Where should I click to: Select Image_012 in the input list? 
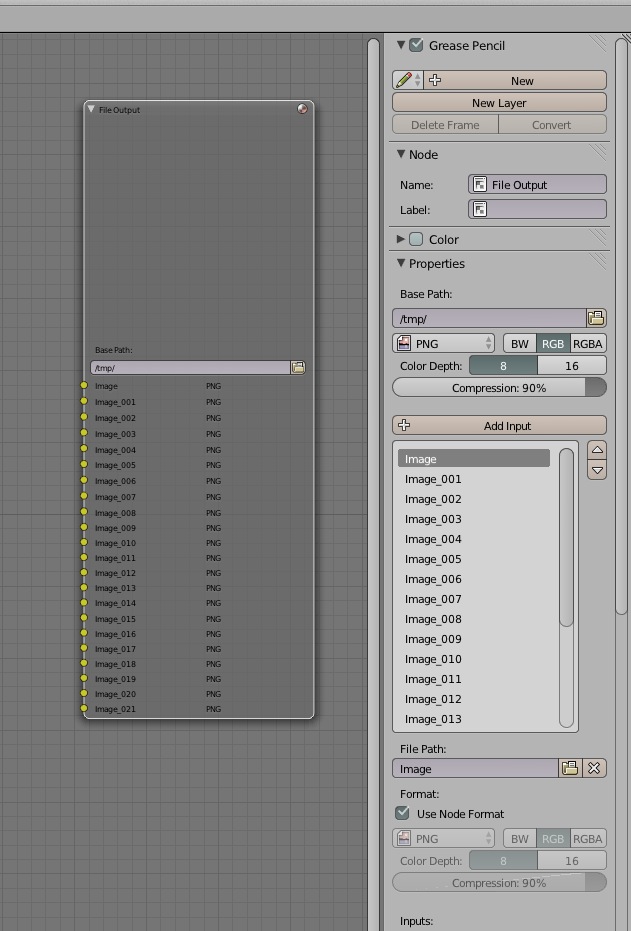pos(474,699)
